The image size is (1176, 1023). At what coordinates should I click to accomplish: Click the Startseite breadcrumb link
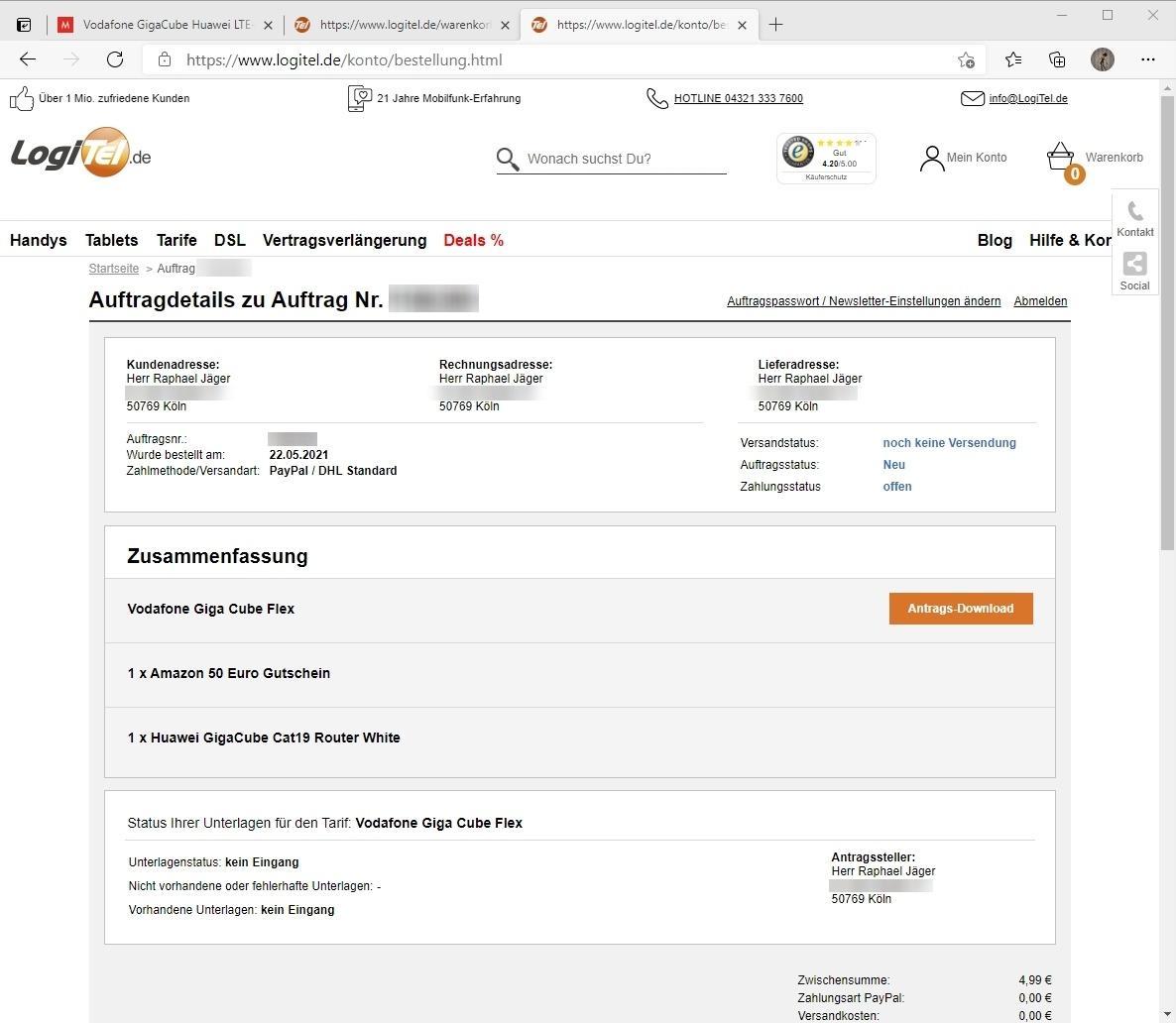(x=114, y=269)
